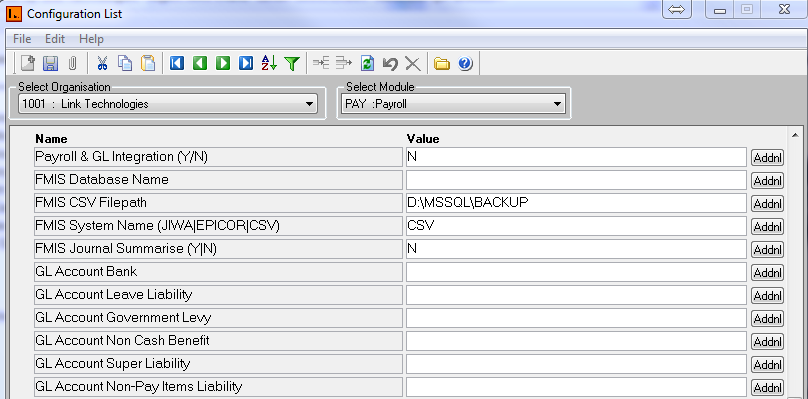Click Addnl for Payroll & GL Integration

[x=767, y=158]
